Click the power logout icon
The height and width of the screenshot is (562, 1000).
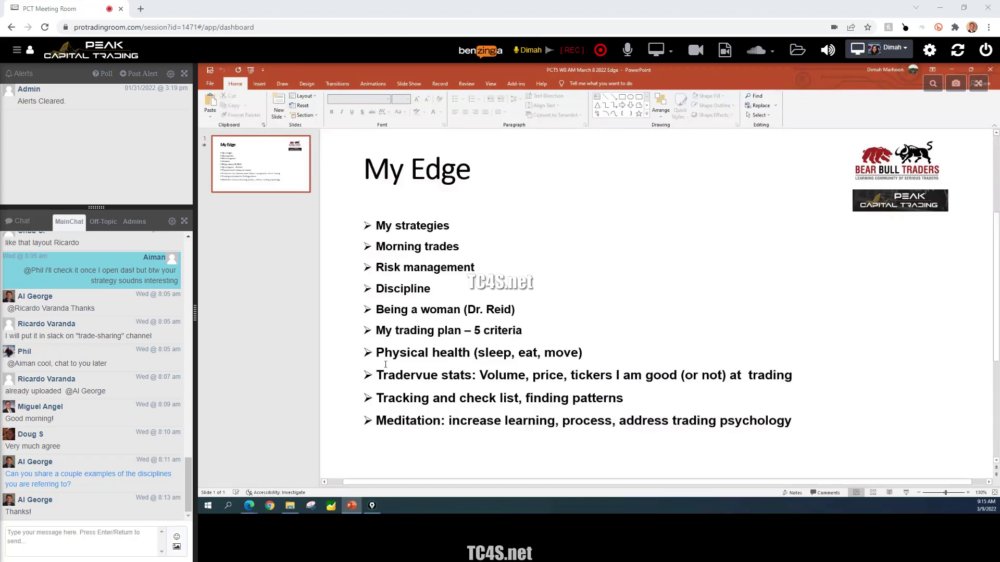[986, 50]
